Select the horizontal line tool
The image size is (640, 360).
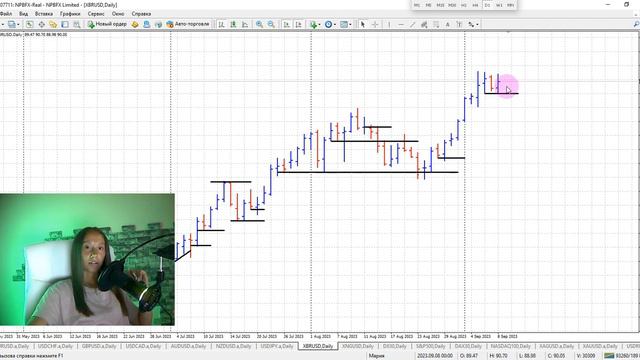coord(401,24)
